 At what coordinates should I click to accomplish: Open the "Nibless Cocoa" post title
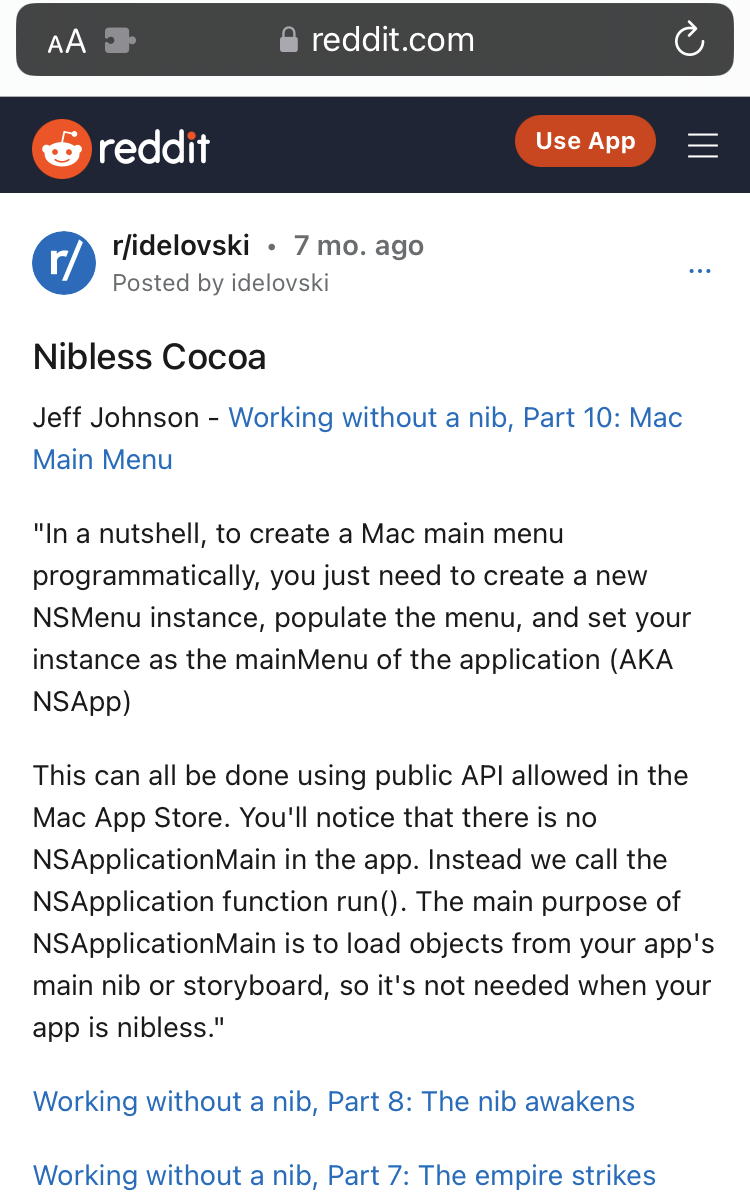coord(150,357)
